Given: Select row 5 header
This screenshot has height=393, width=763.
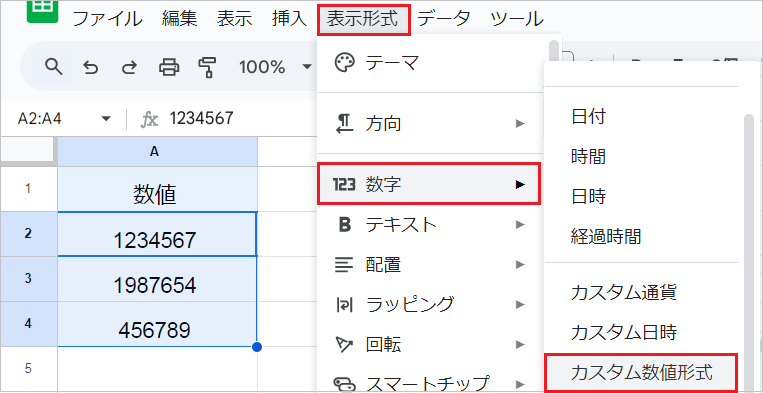Looking at the screenshot, I should pos(29,368).
